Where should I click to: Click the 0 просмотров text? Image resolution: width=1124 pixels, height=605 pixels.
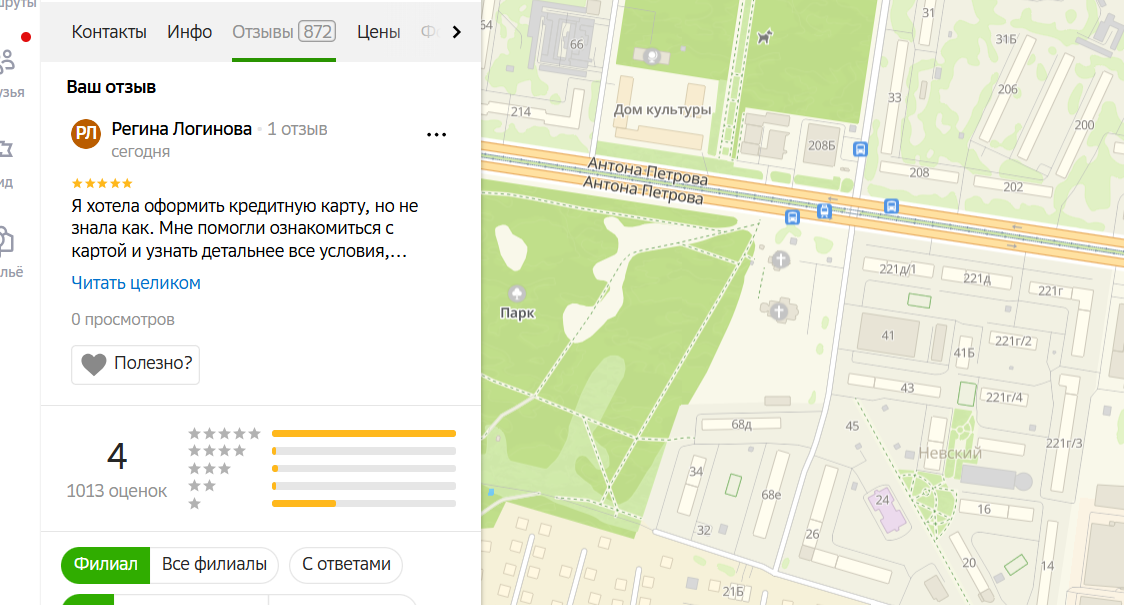click(123, 320)
